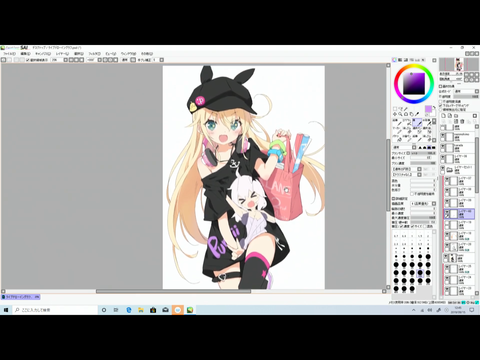Click the canvas horizontal scrollbar
Viewport: 480px width, 360px height.
coord(173,291)
